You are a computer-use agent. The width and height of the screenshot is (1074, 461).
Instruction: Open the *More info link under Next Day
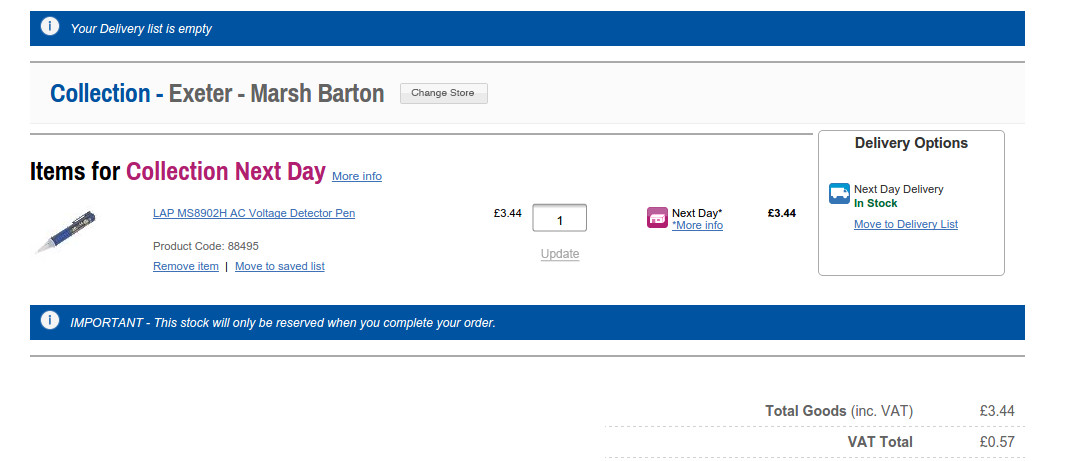point(697,226)
